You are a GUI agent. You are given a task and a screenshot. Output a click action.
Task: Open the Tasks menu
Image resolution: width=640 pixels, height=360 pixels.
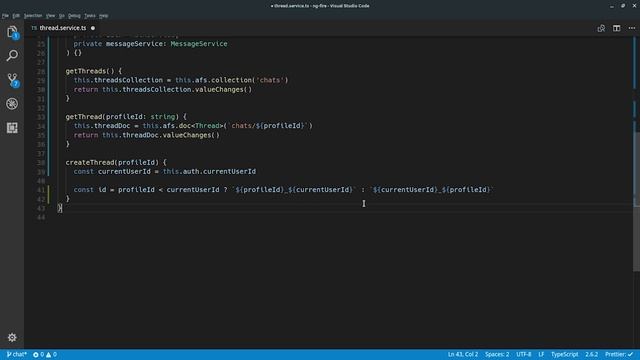pyautogui.click(x=90, y=16)
